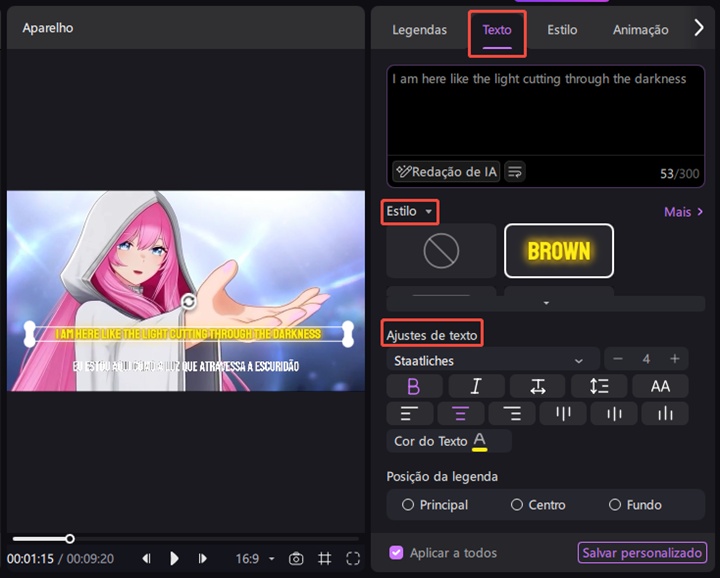720x578 pixels.
Task: Go to next frame
Action: coord(202,558)
